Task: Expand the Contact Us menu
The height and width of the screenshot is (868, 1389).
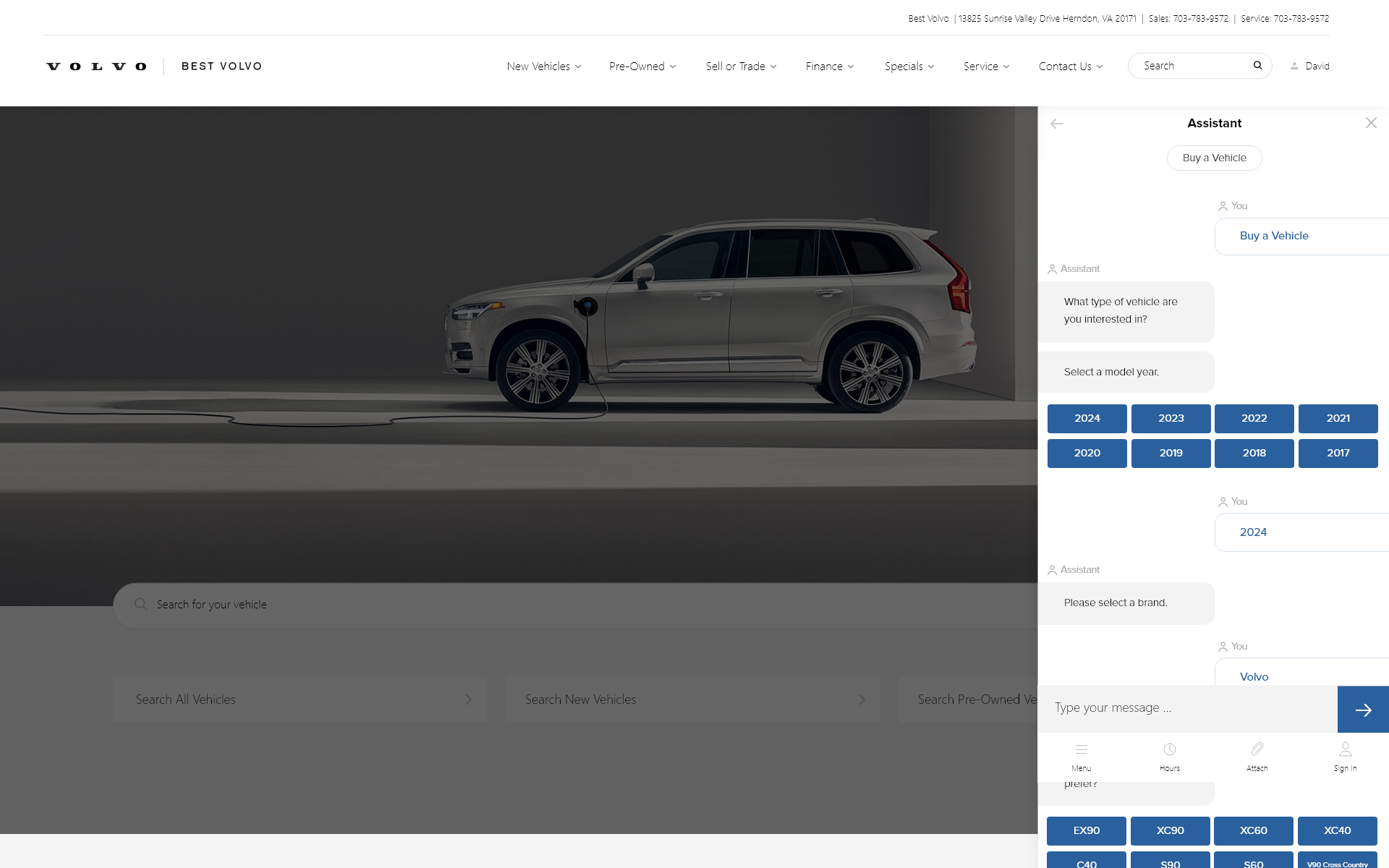Action: [1071, 67]
